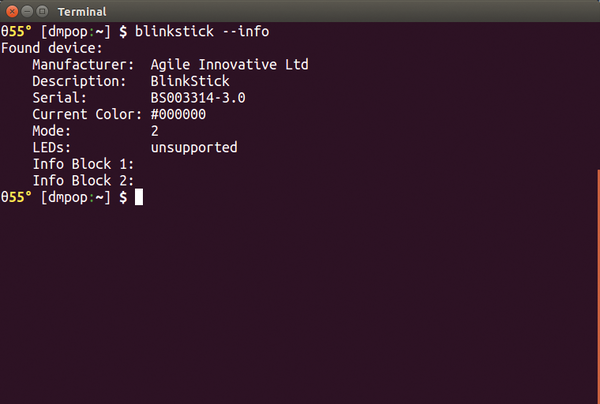The height and width of the screenshot is (404, 600).
Task: Click the Mode value 2
Action: (155, 131)
